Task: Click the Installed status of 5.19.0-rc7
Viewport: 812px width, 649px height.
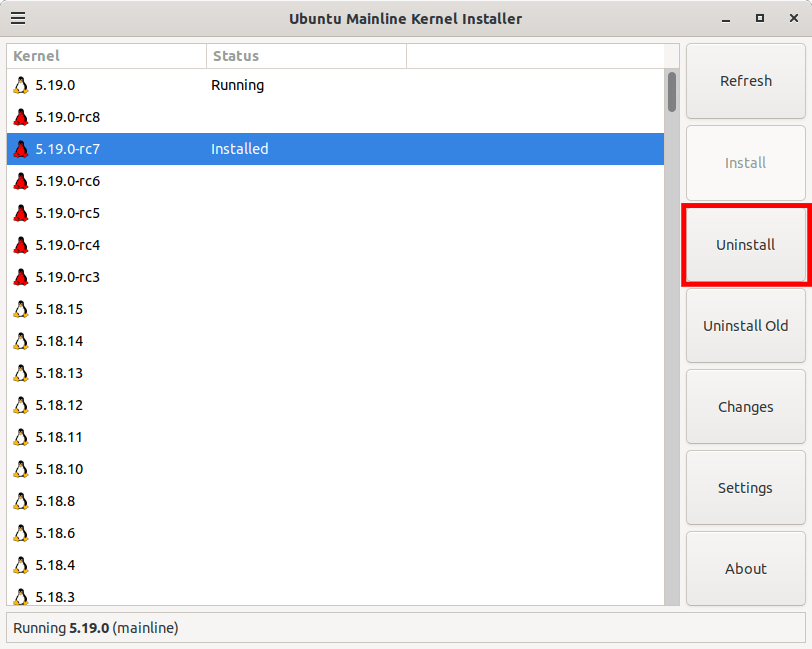Action: [x=240, y=149]
